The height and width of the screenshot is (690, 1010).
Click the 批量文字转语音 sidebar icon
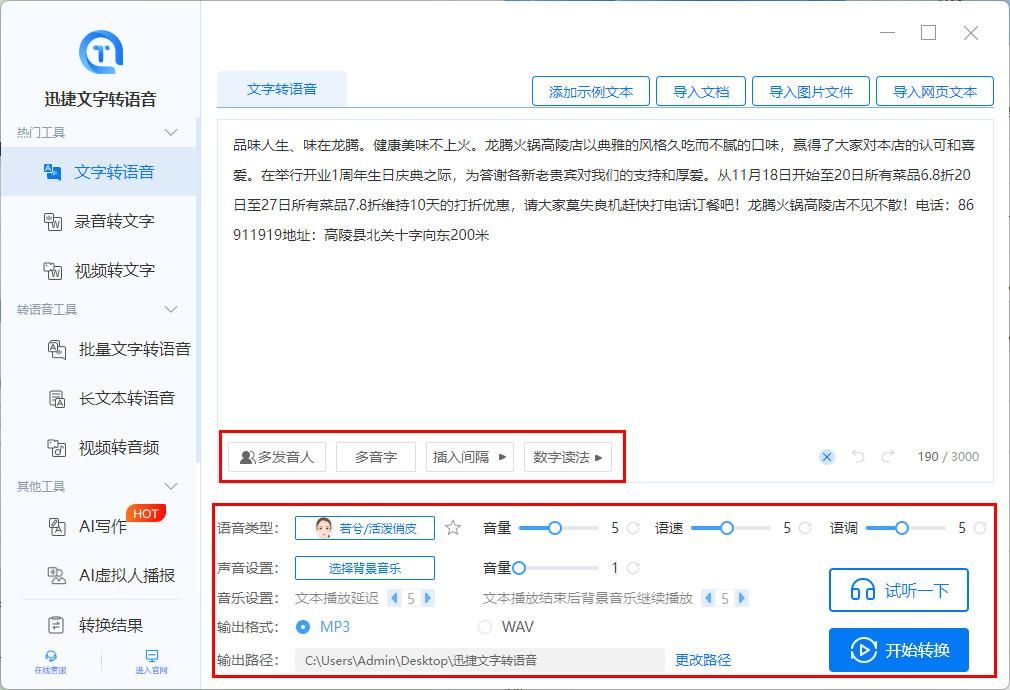[x=57, y=350]
